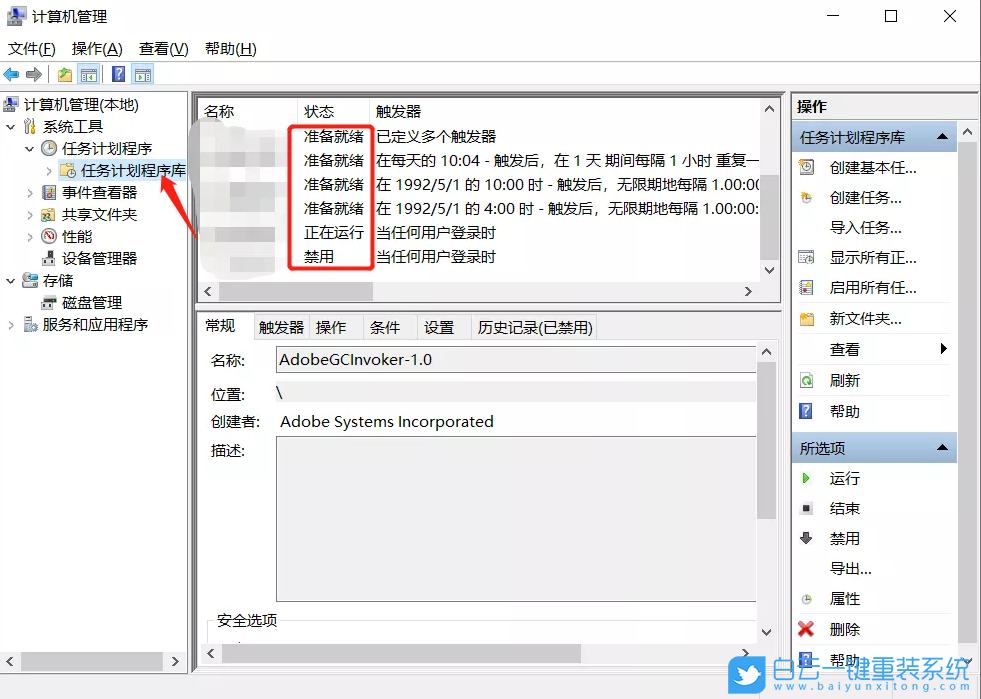Open the 操作(A) menu

(x=97, y=48)
